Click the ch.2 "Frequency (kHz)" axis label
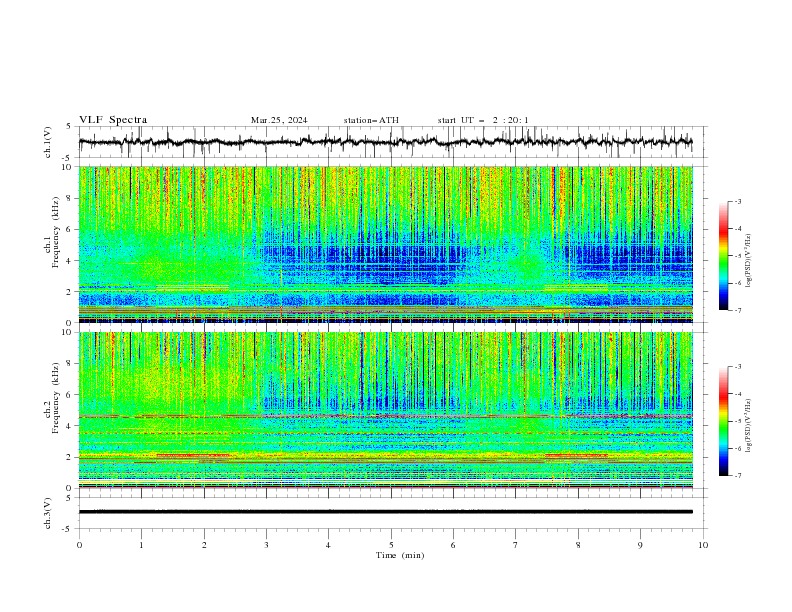 point(55,398)
